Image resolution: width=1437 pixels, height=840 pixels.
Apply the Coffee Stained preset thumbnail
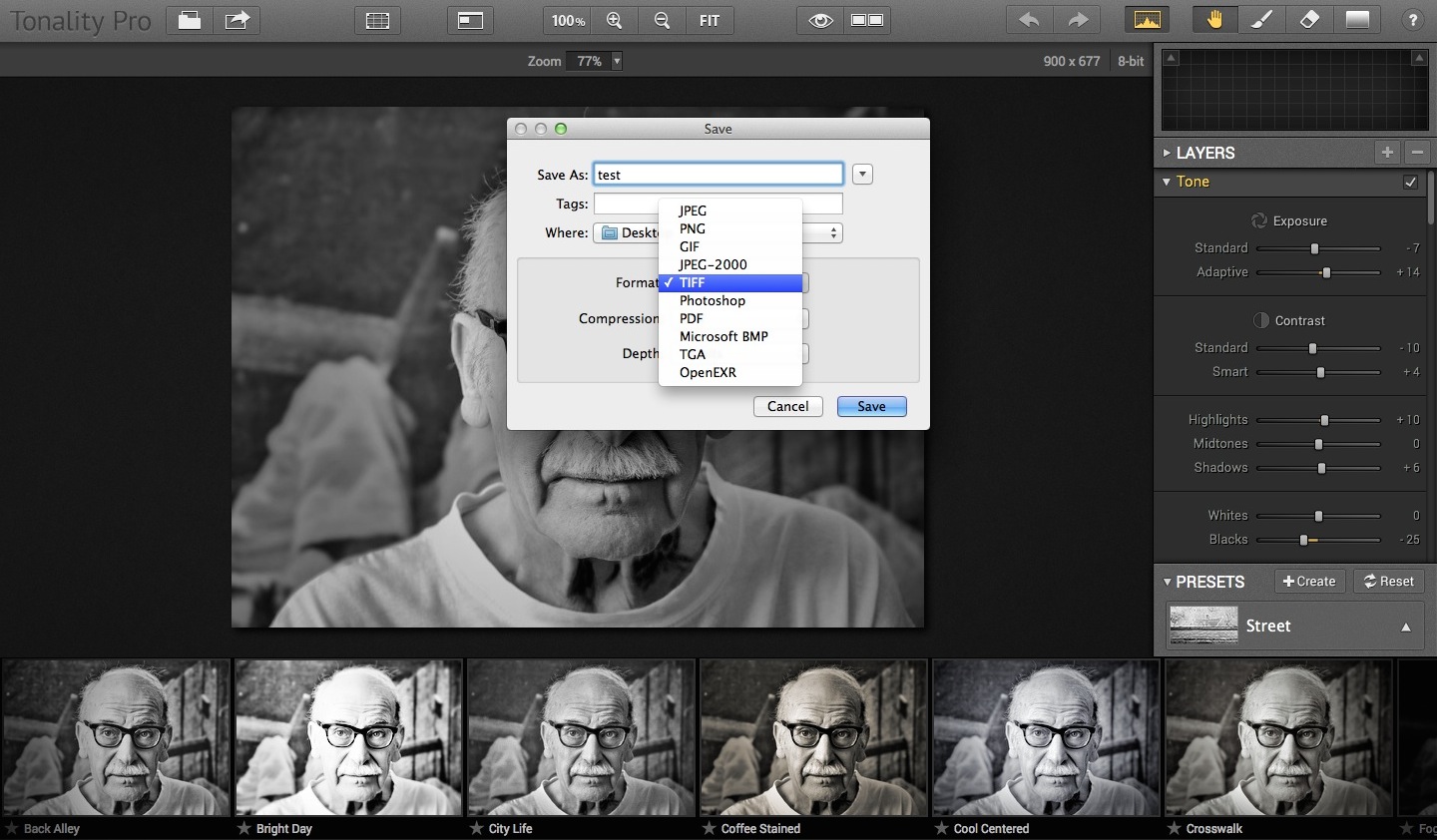pos(813,737)
